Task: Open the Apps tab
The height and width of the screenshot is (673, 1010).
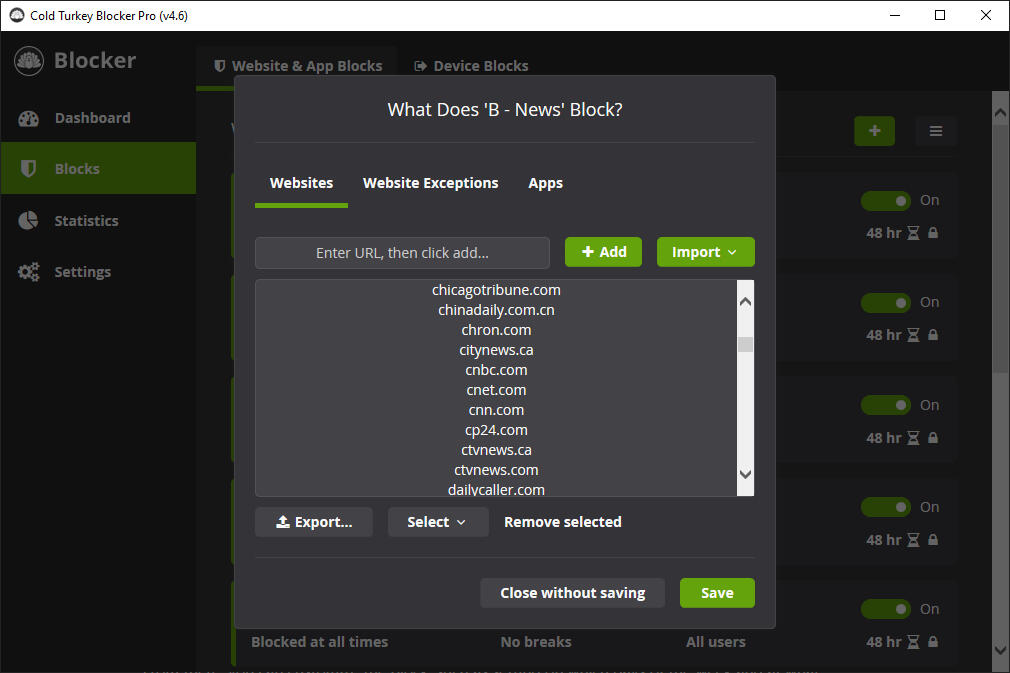Action: pyautogui.click(x=545, y=183)
